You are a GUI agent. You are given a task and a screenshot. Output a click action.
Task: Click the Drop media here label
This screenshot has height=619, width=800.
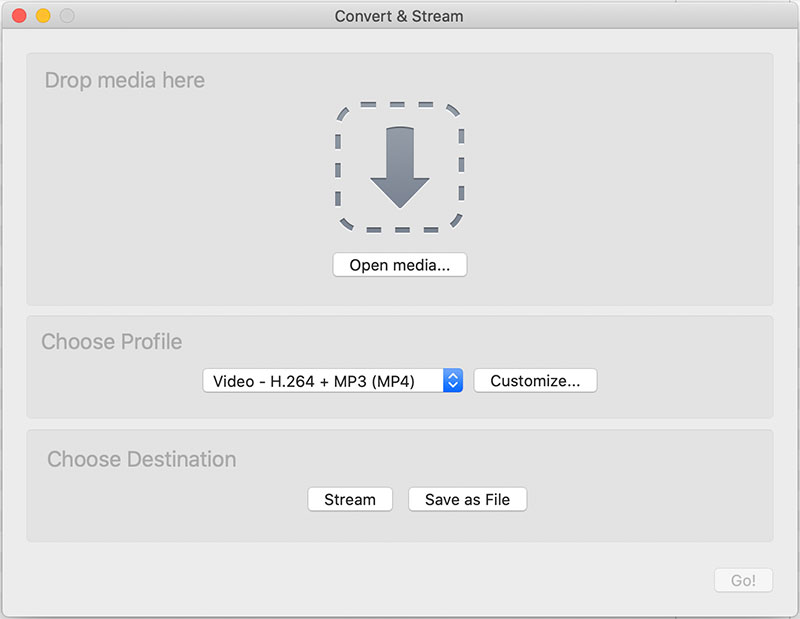(x=125, y=80)
